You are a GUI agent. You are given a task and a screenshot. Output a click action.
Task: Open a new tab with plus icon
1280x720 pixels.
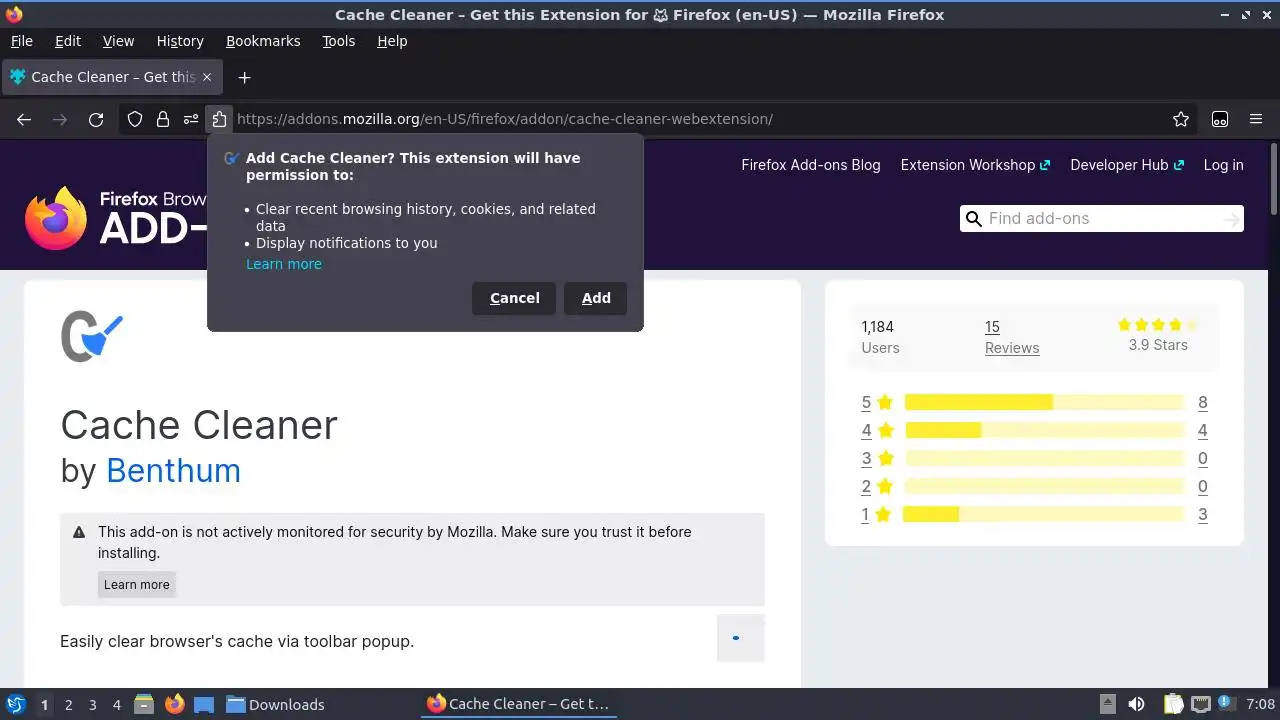tap(244, 77)
